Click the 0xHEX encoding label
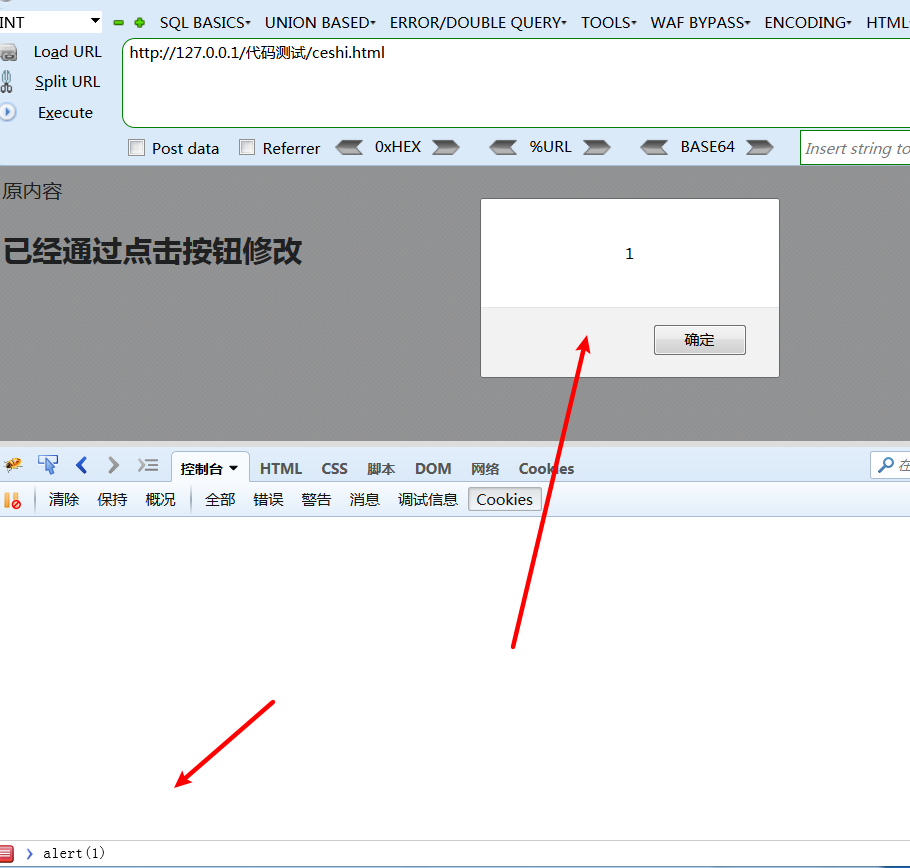 [398, 147]
